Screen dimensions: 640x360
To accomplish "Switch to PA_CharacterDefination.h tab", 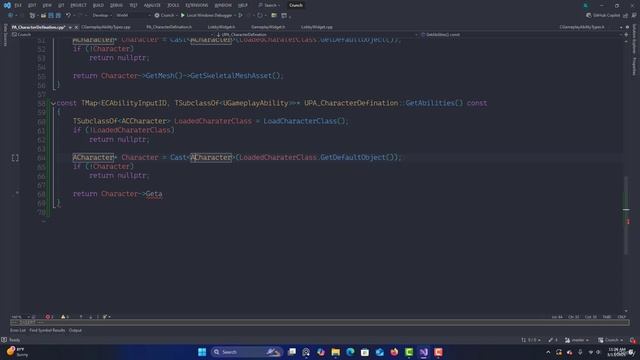I will coord(169,27).
